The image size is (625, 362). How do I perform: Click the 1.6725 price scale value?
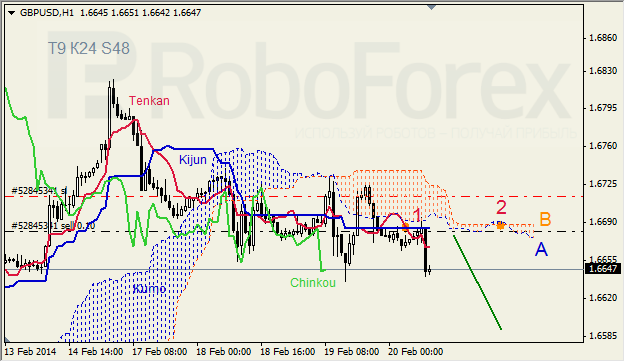[x=603, y=184]
